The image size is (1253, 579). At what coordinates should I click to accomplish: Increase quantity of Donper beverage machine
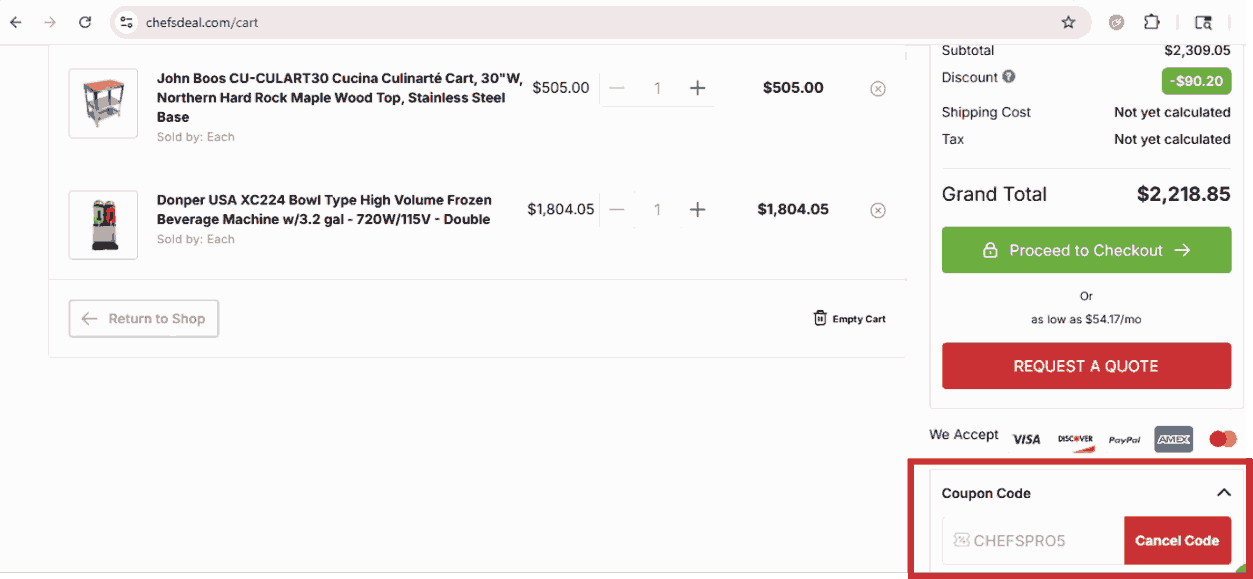[697, 210]
